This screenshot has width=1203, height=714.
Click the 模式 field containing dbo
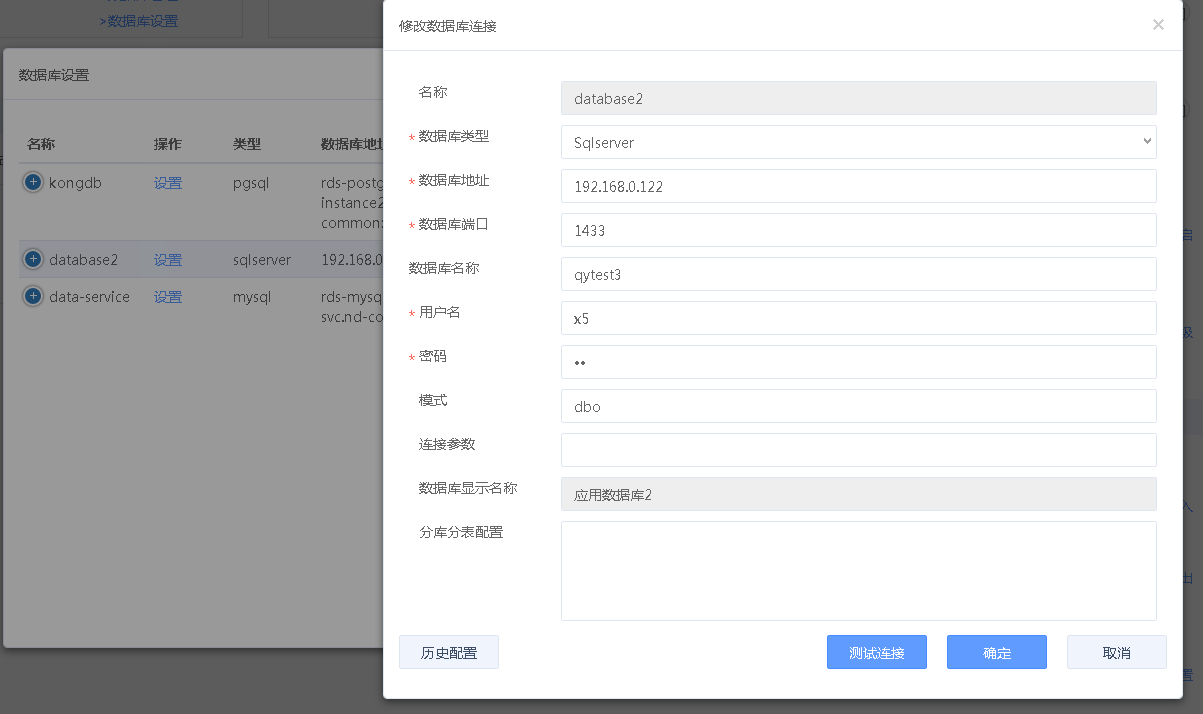click(858, 406)
